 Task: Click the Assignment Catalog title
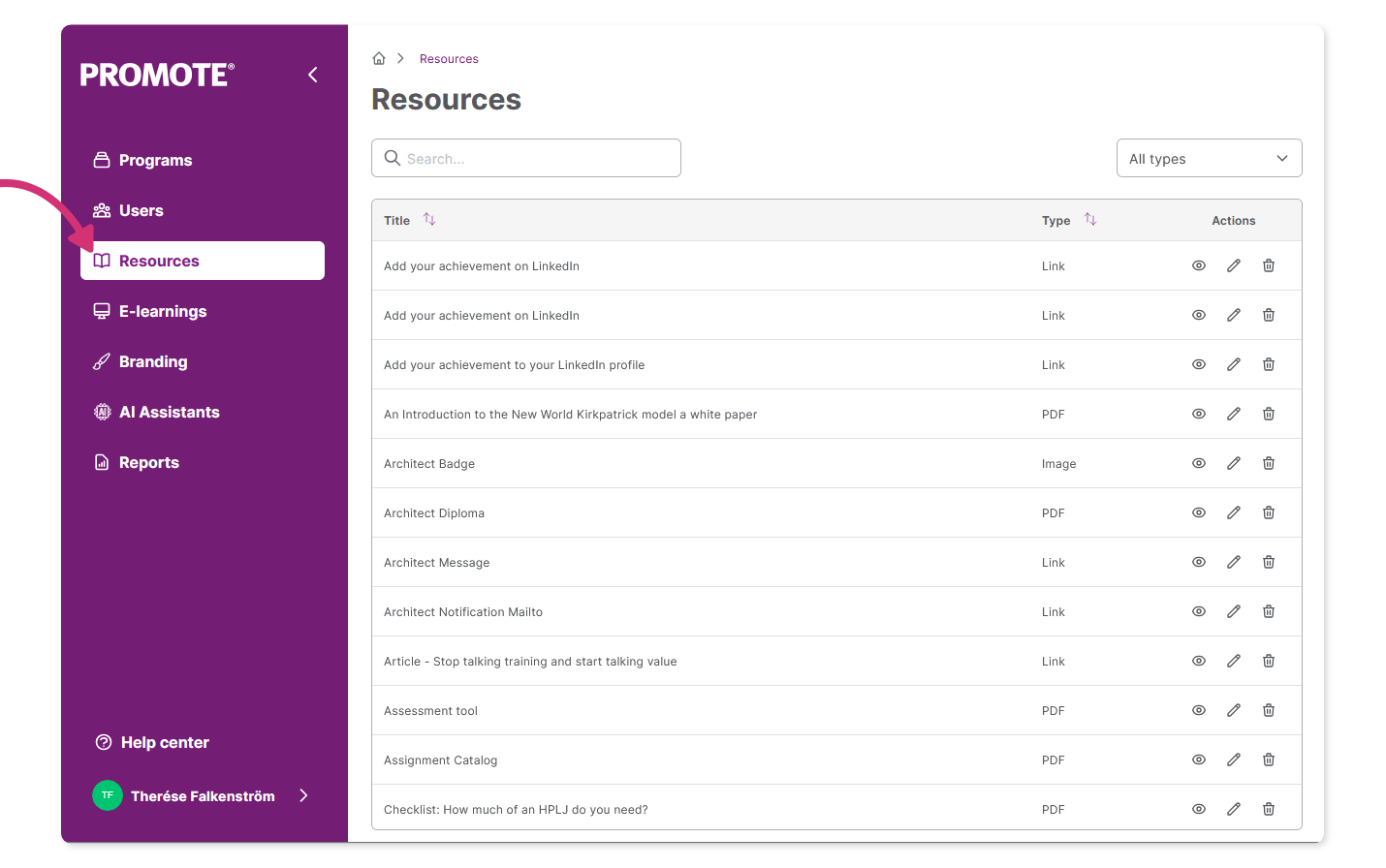[x=441, y=760]
